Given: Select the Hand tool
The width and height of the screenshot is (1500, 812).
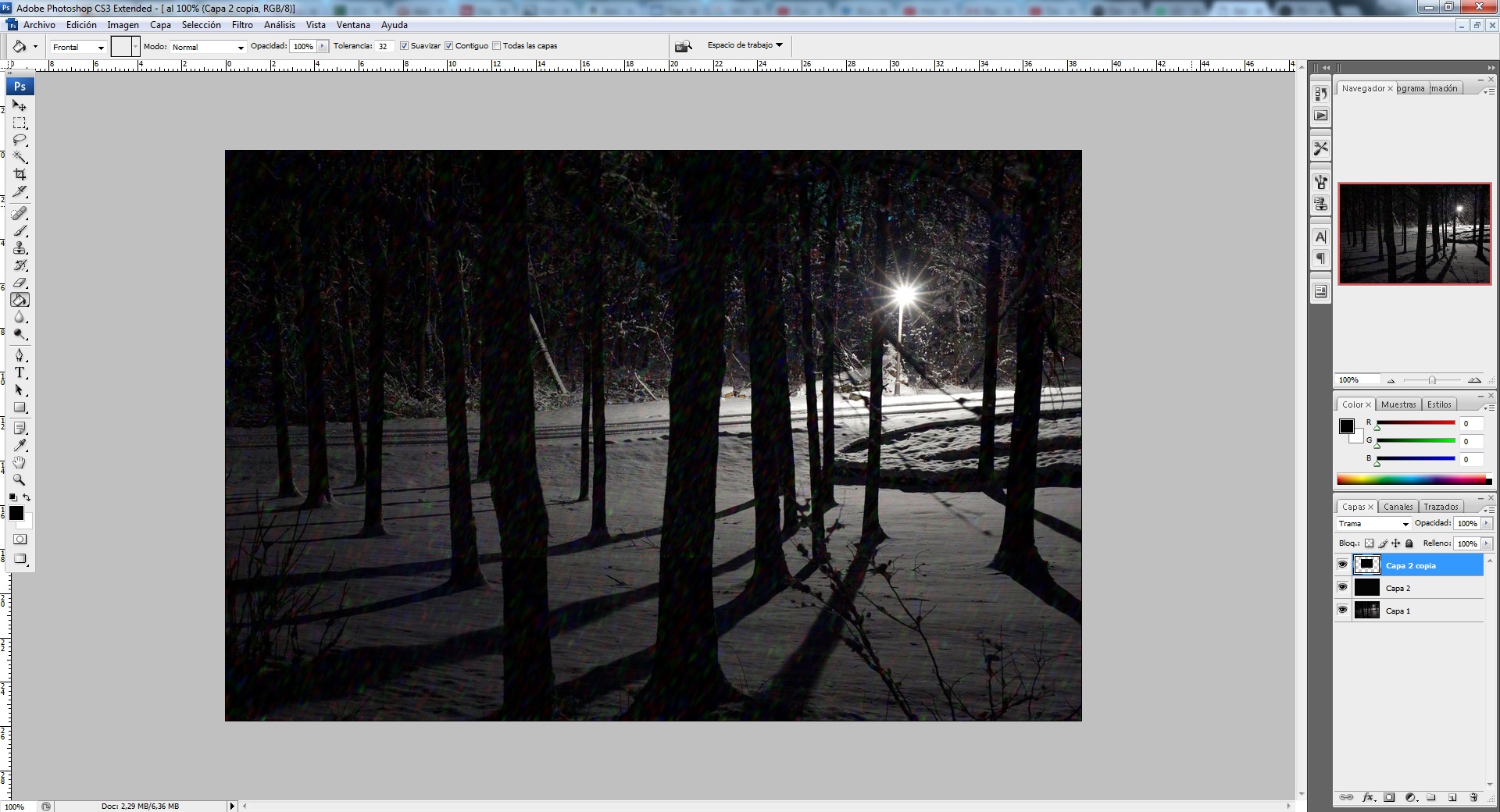Looking at the screenshot, I should [x=20, y=463].
